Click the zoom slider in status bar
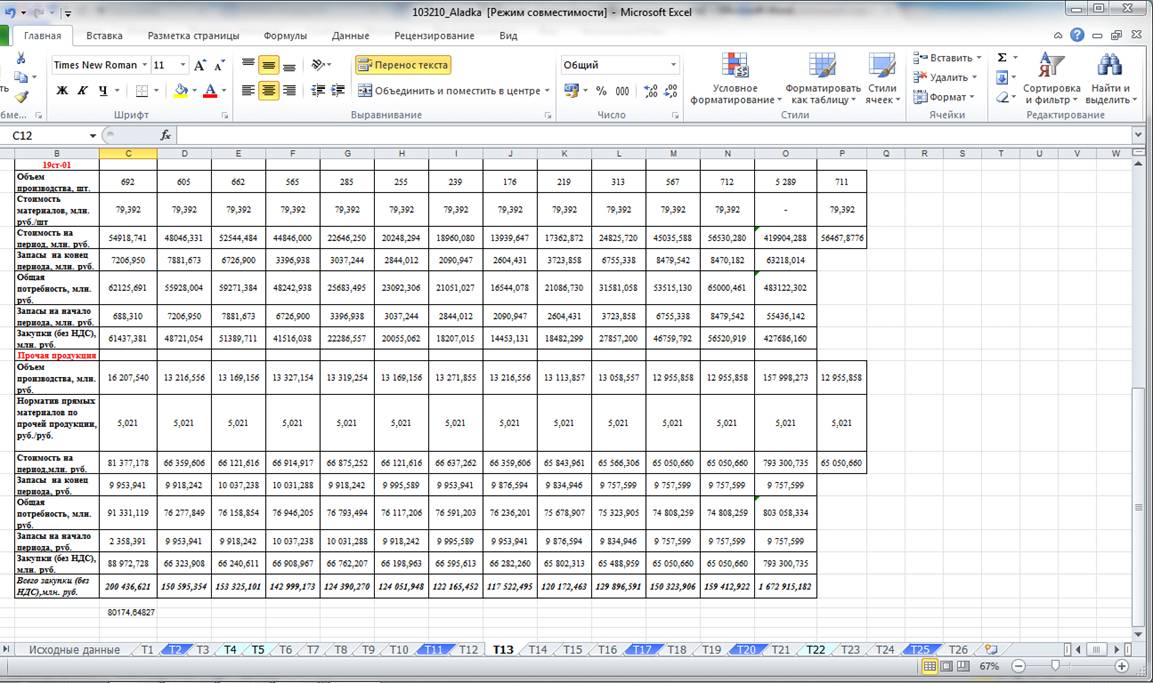Viewport: 1153px width, 683px height. coord(1055,666)
